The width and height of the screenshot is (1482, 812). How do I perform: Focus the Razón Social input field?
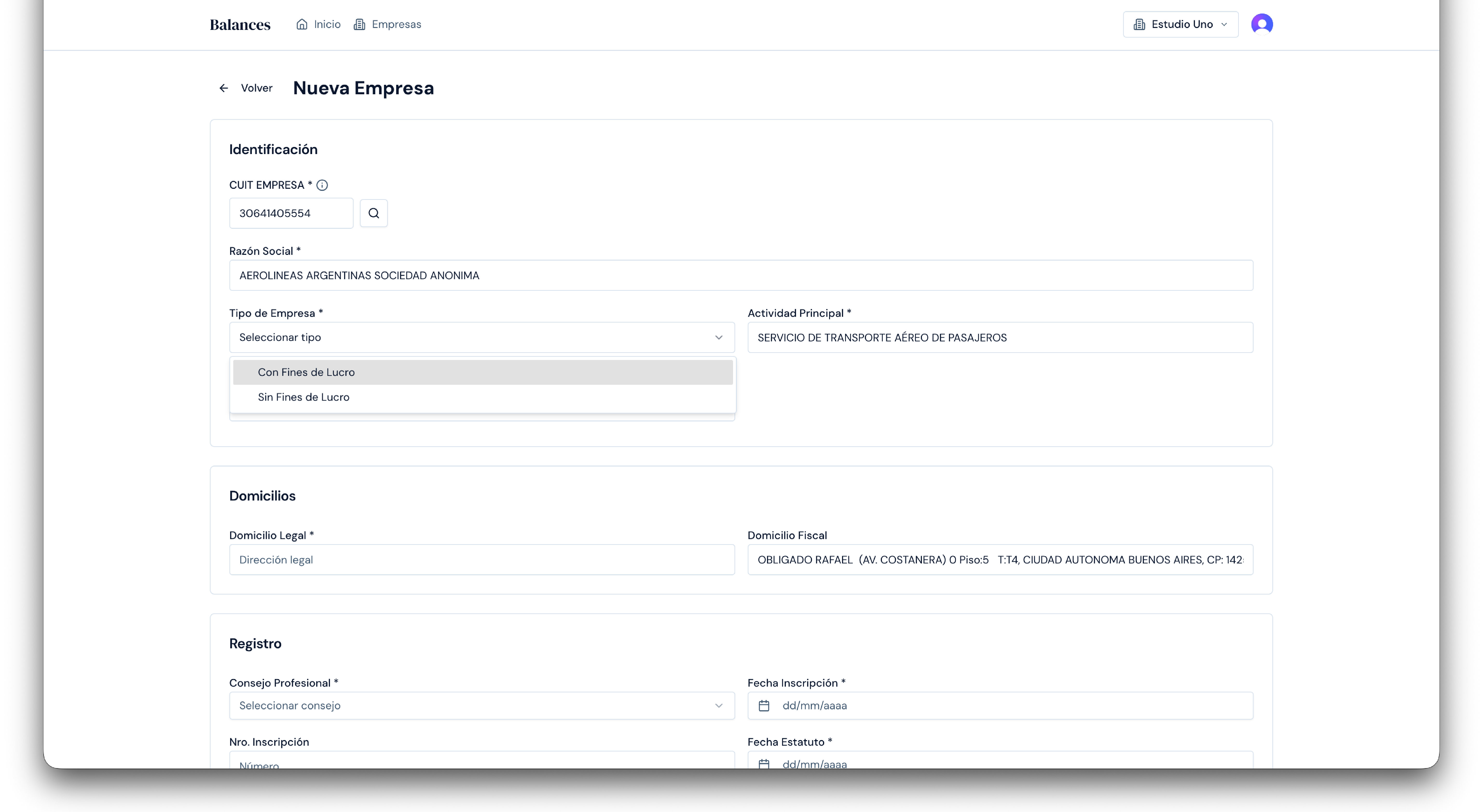pos(741,276)
